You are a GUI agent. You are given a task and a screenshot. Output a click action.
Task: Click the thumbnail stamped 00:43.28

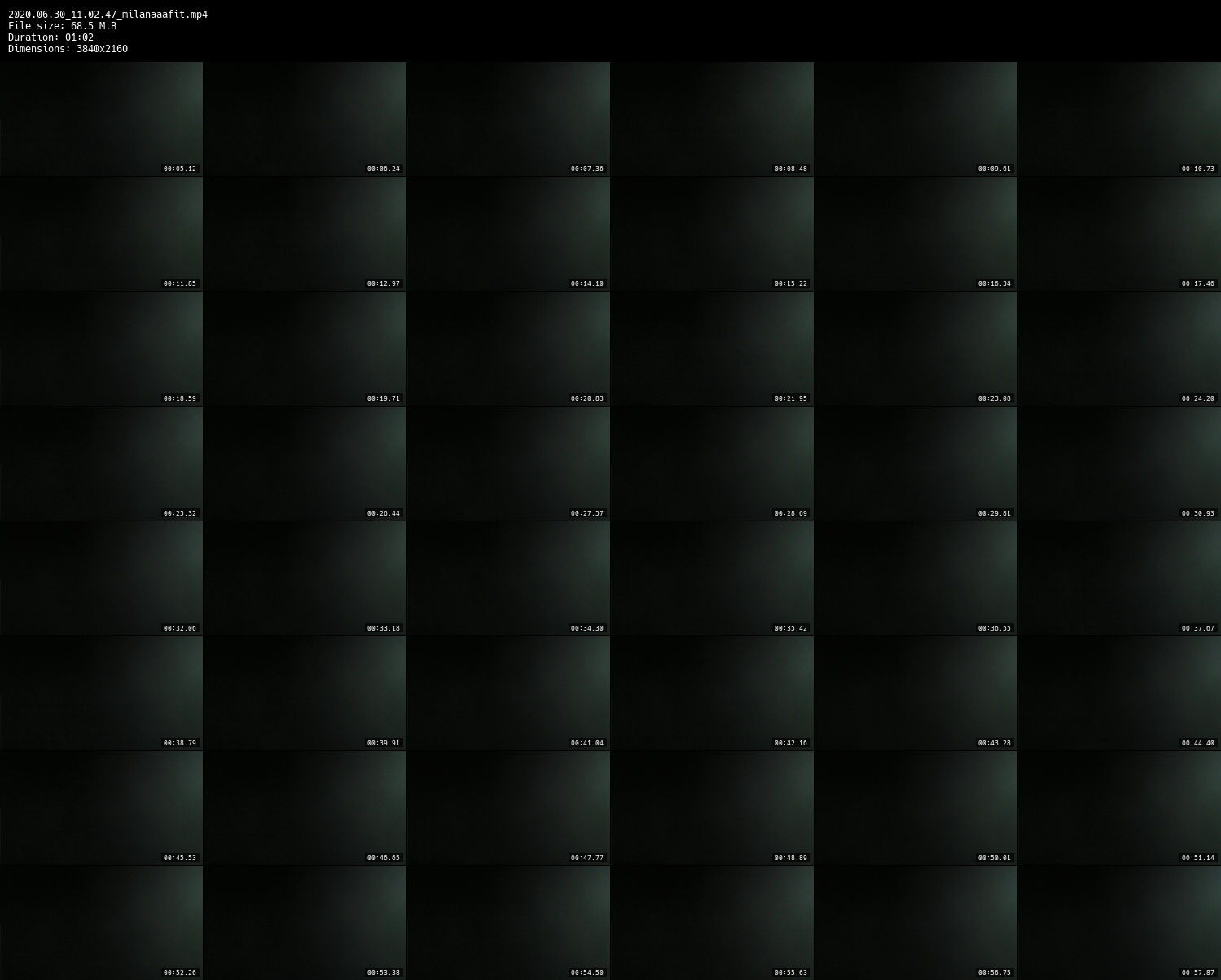(x=916, y=693)
